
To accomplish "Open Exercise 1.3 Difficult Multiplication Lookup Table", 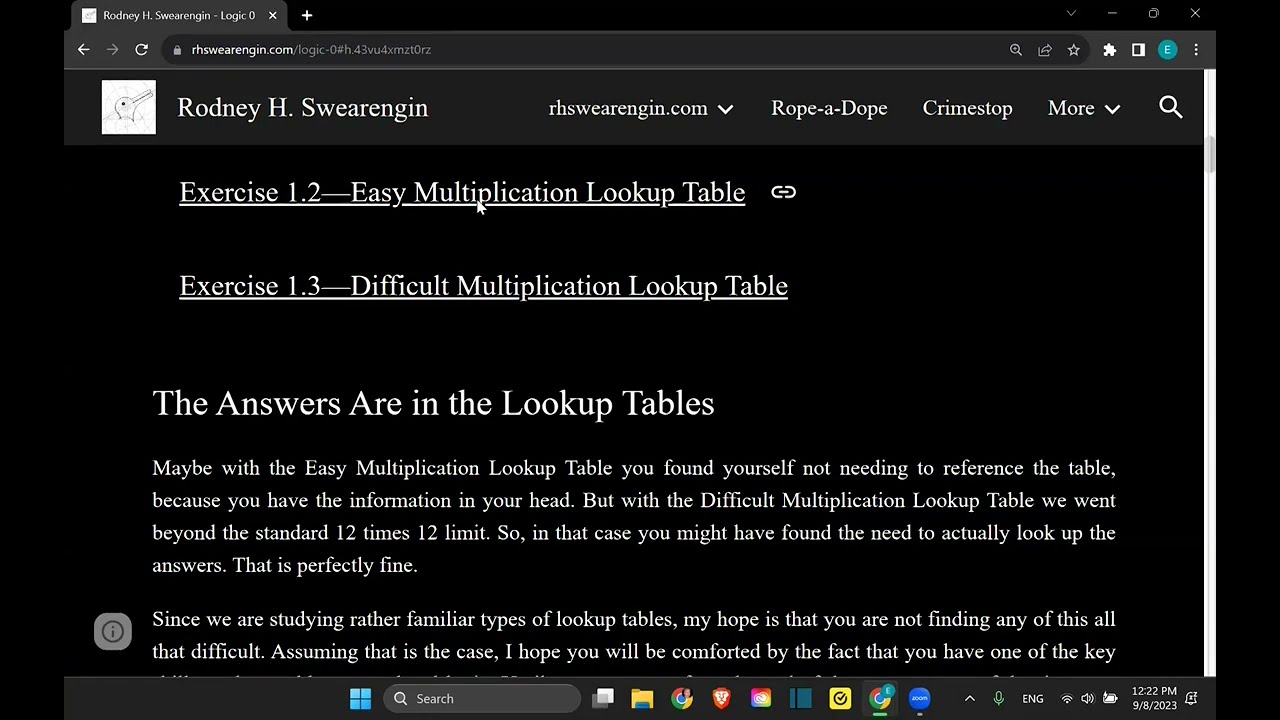I will 483,286.
